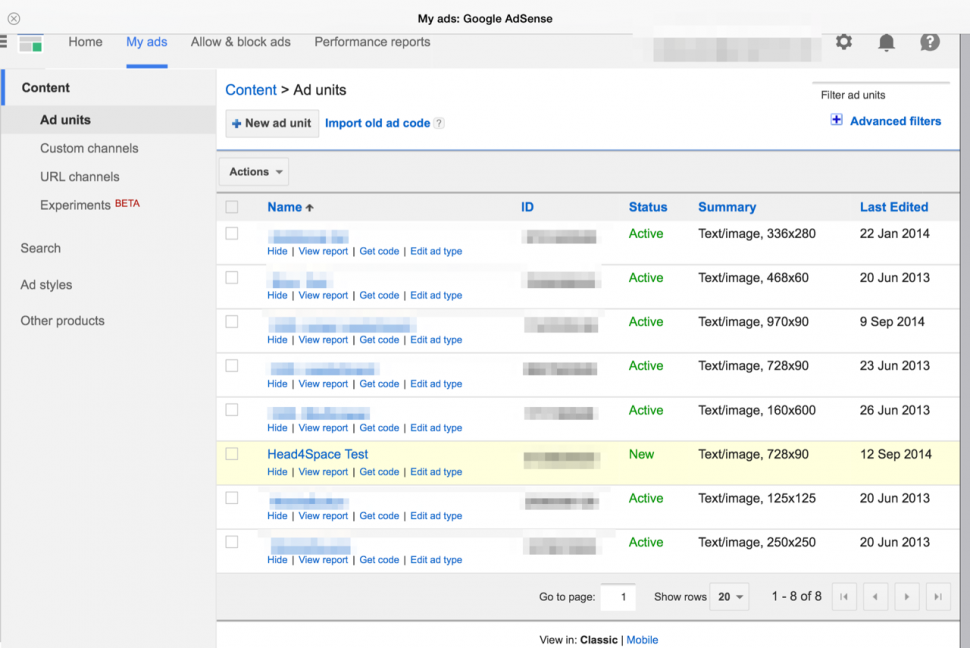The image size is (970, 648).
Task: Click the 'Text/image, 468x60' summary cell
Action: click(x=753, y=278)
